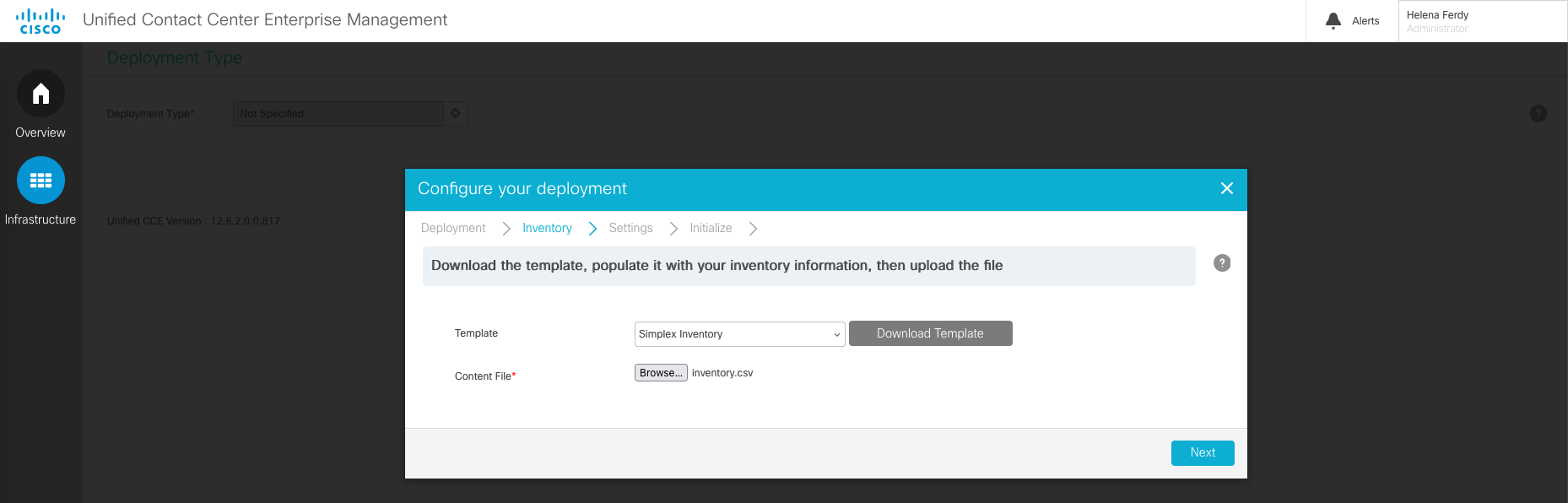Jump to the Initialize wizard step
The image size is (1568, 503).
(x=711, y=228)
